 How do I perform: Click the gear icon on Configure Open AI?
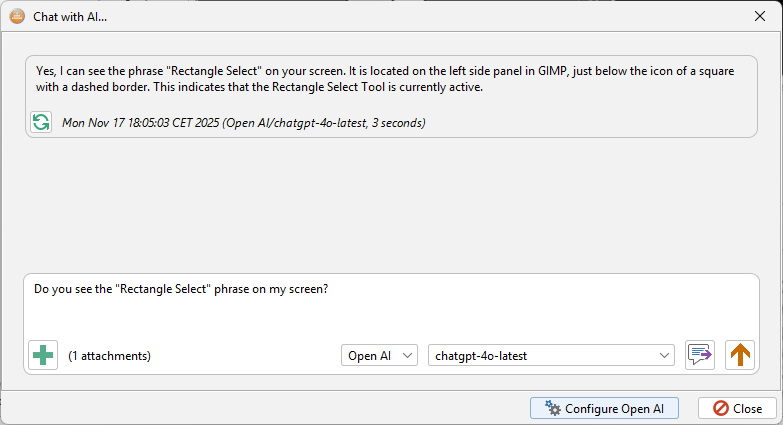click(552, 408)
